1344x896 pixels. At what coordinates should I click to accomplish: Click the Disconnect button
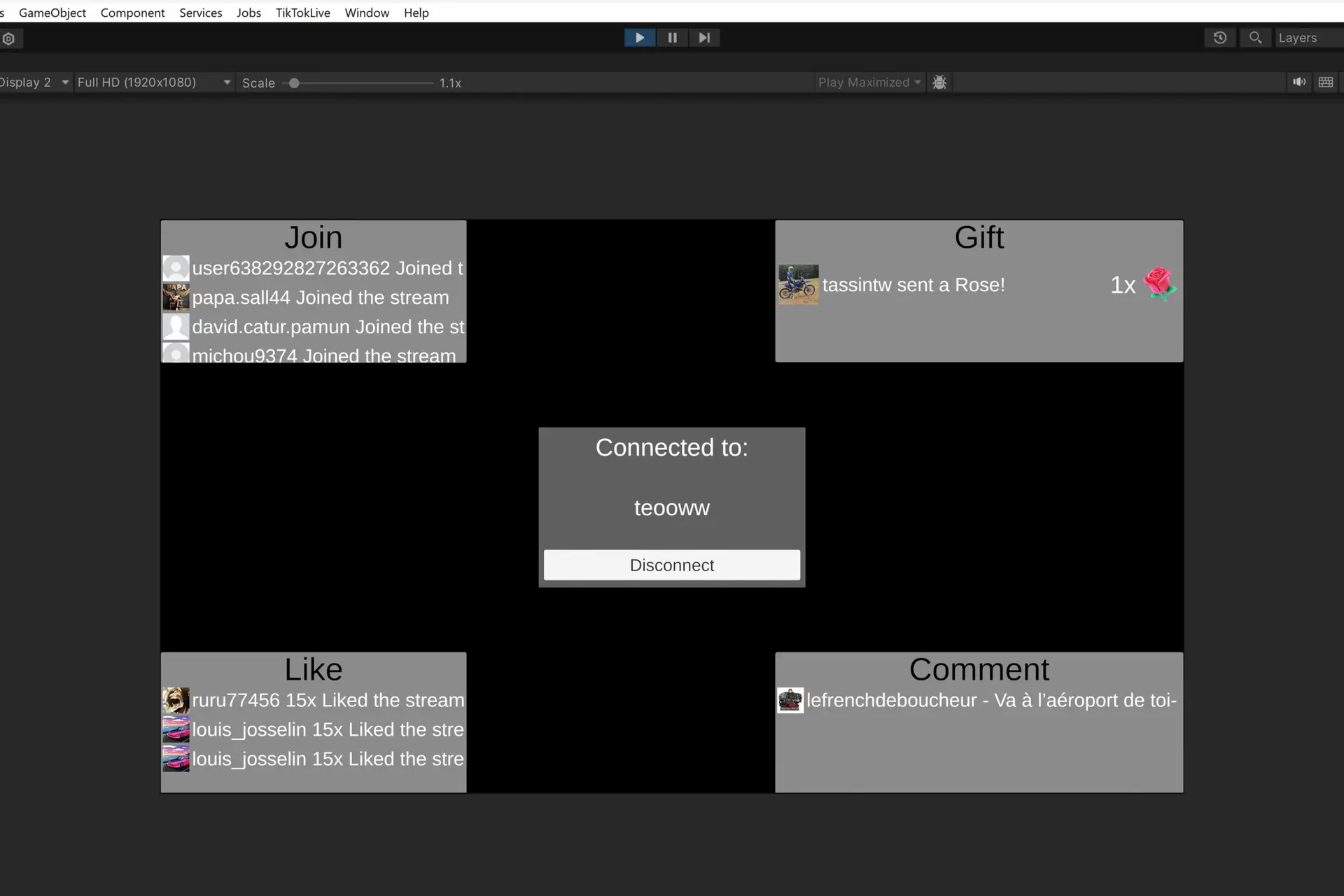click(671, 565)
